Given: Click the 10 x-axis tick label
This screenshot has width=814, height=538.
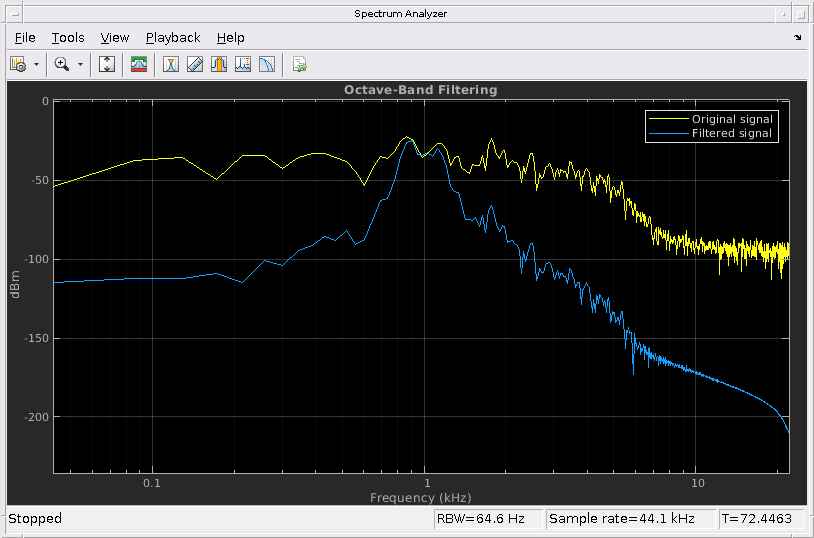Looking at the screenshot, I should 698,483.
